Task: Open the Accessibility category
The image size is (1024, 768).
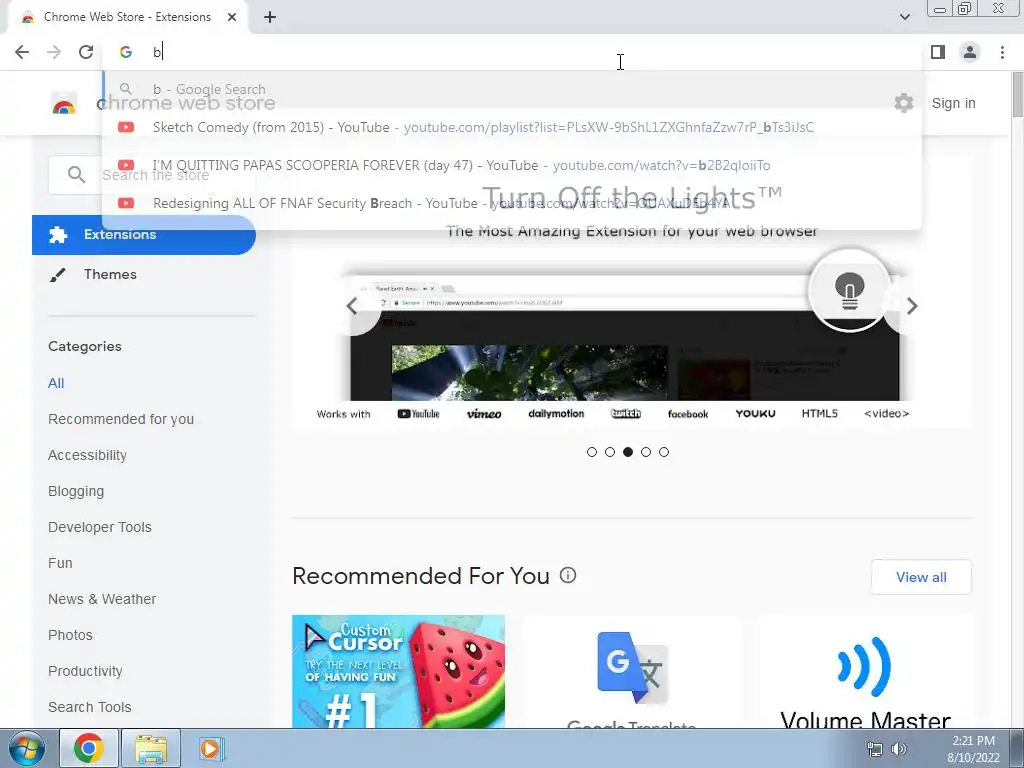Action: click(88, 455)
